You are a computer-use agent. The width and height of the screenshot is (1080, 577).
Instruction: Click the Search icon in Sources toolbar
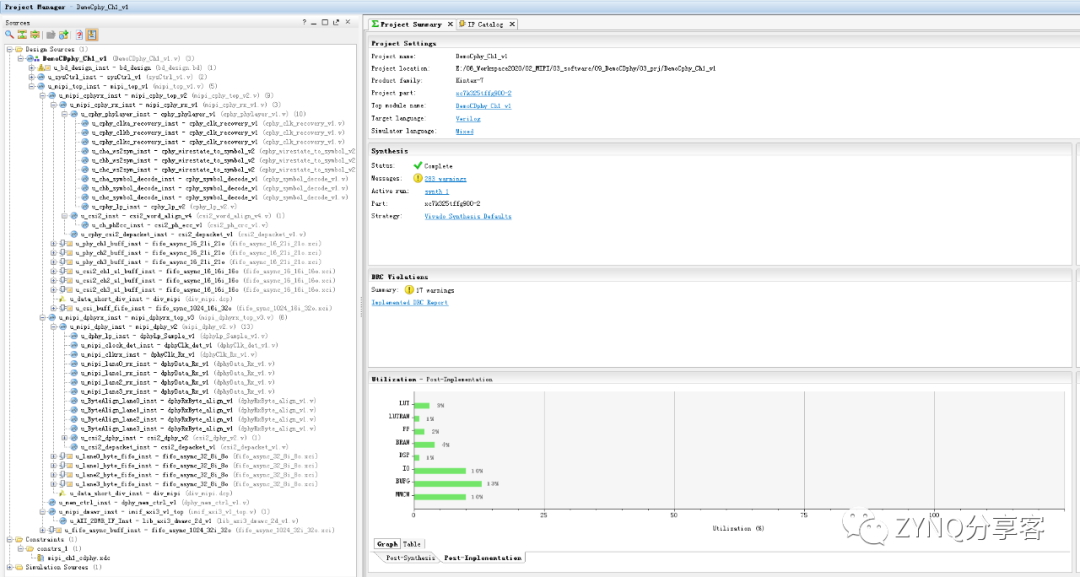[x=9, y=35]
